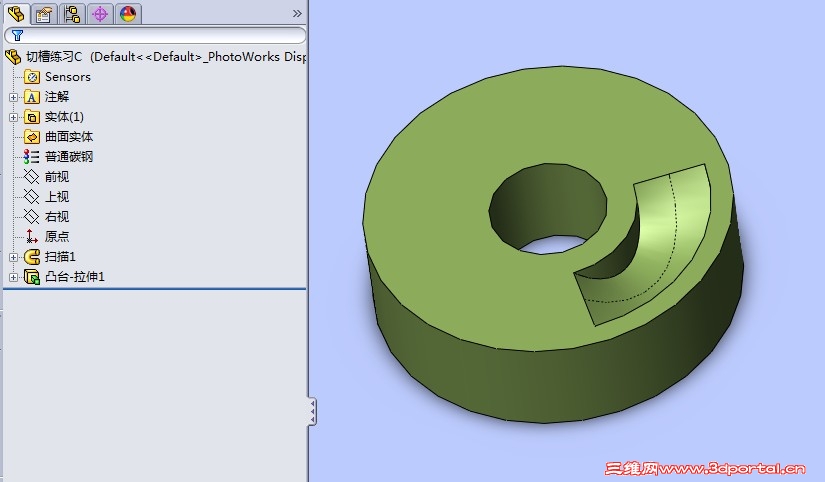Select the Sensors folder icon

tap(32, 77)
